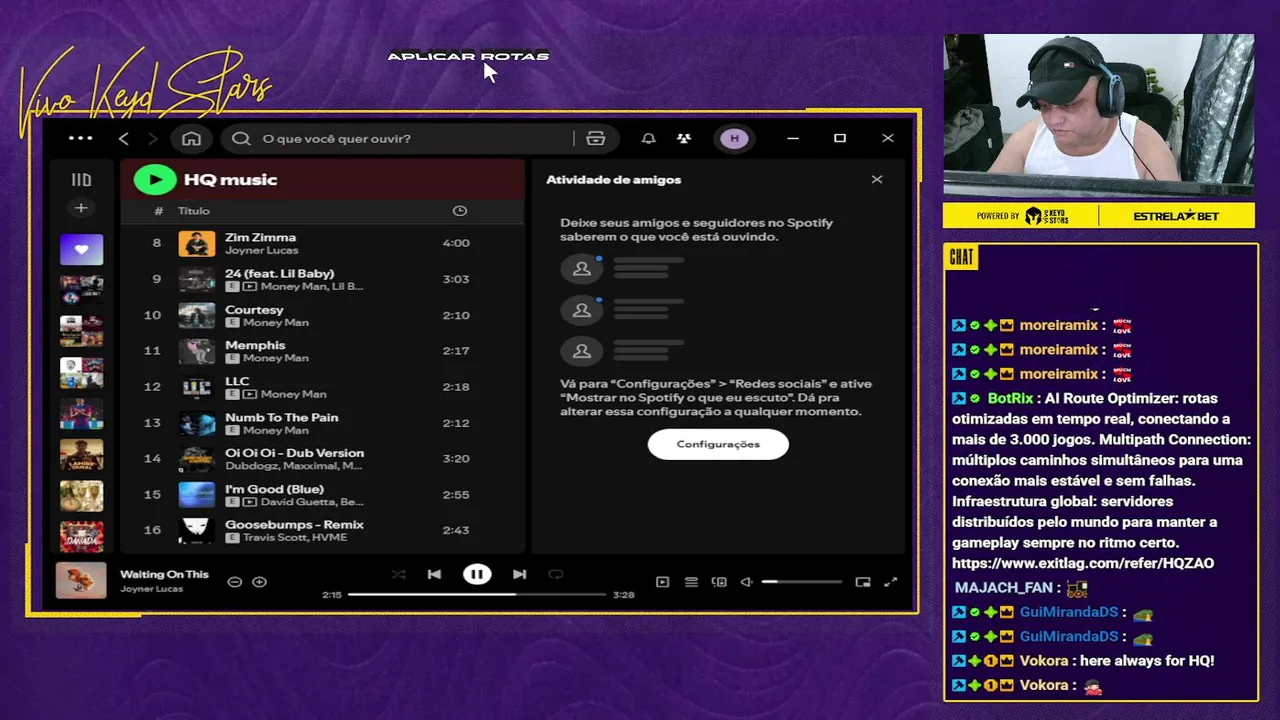The image size is (1280, 720).
Task: Open the second playlist thumbnail in the sidebar
Action: [x=81, y=290]
